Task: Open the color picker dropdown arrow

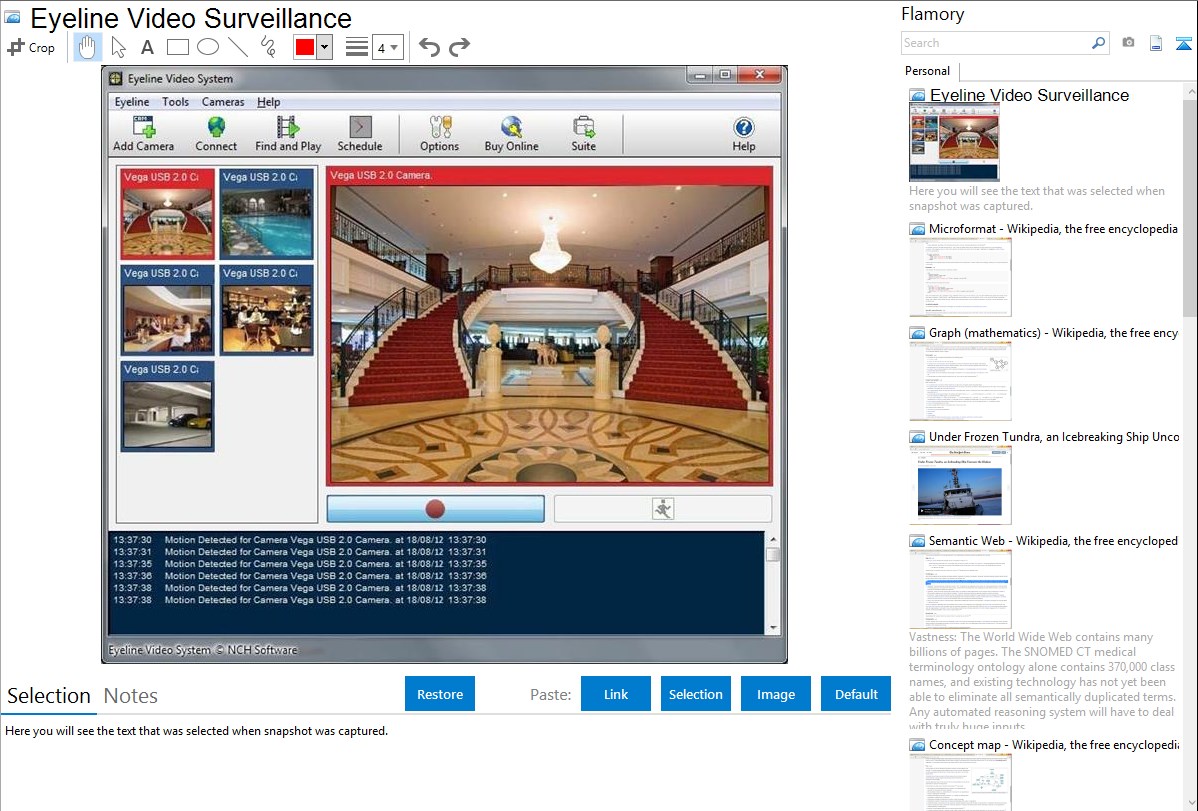Action: (324, 47)
